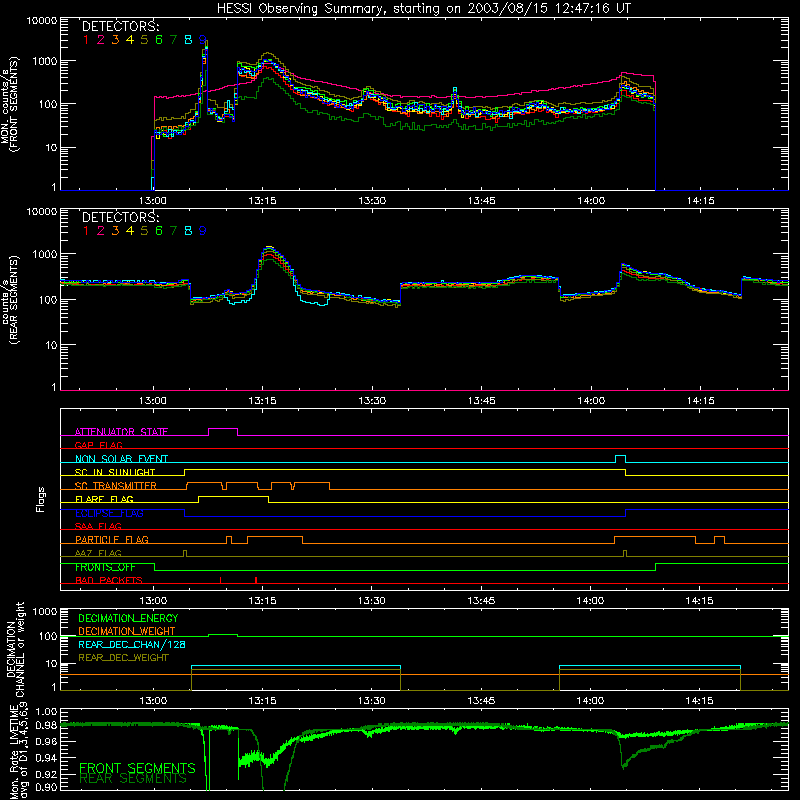Click the FRONT SEGMENTS livetime legend text

[137, 768]
